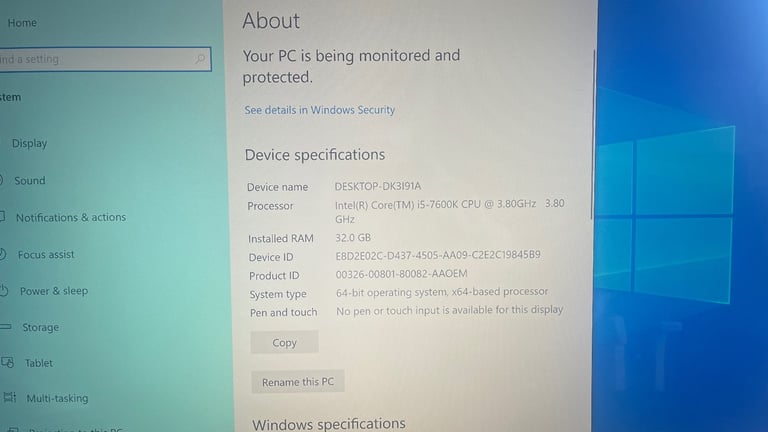
Task: Click the Power & sleep icon
Action: tap(3, 290)
